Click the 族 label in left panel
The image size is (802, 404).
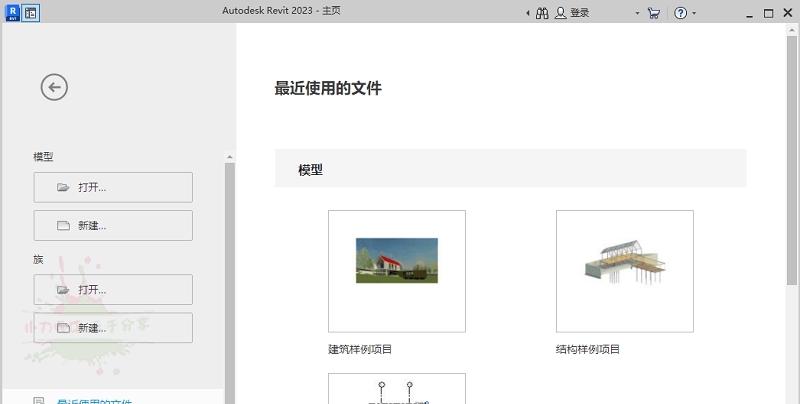pos(38,260)
